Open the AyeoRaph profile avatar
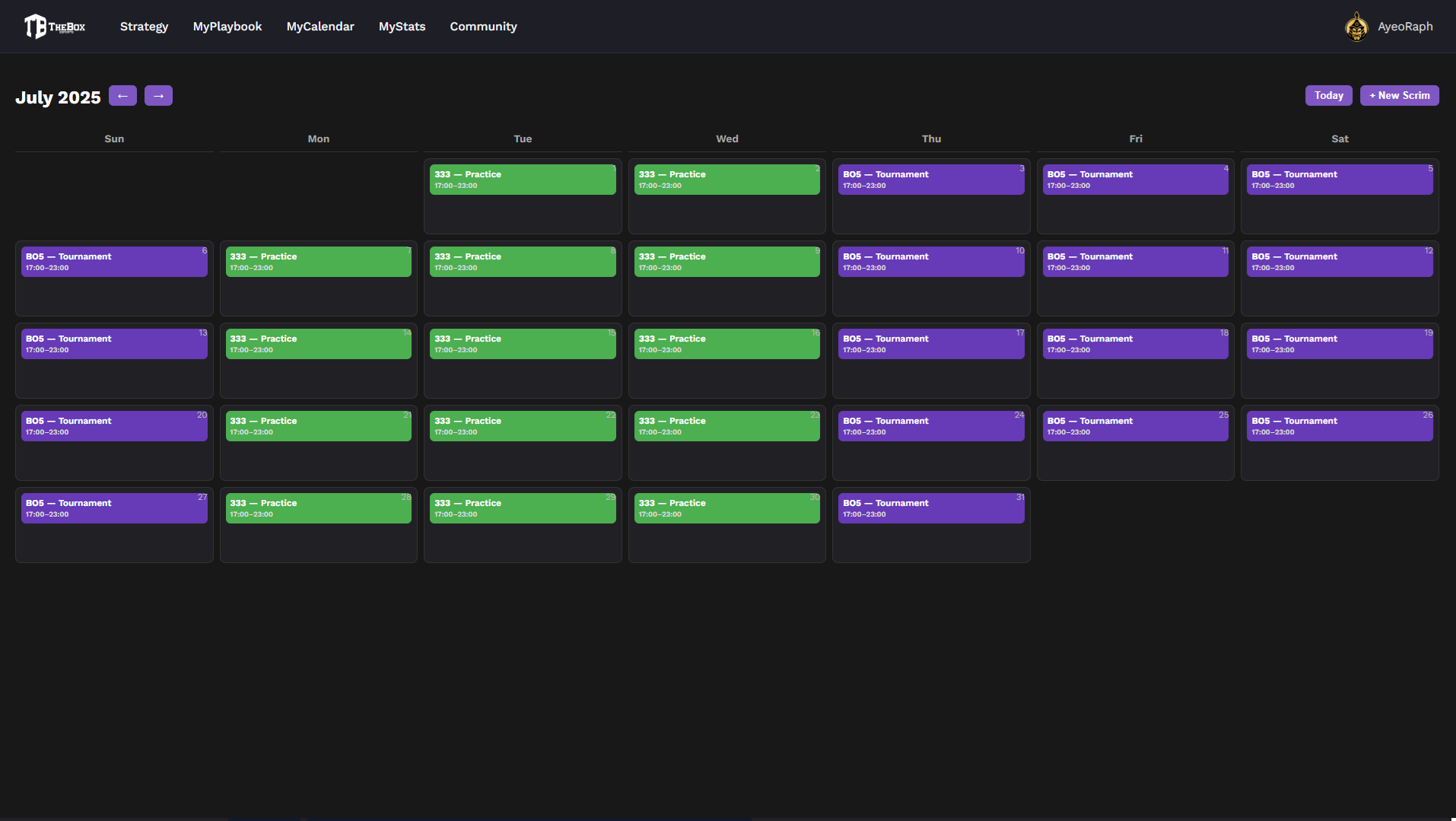The height and width of the screenshot is (821, 1456). (x=1356, y=26)
